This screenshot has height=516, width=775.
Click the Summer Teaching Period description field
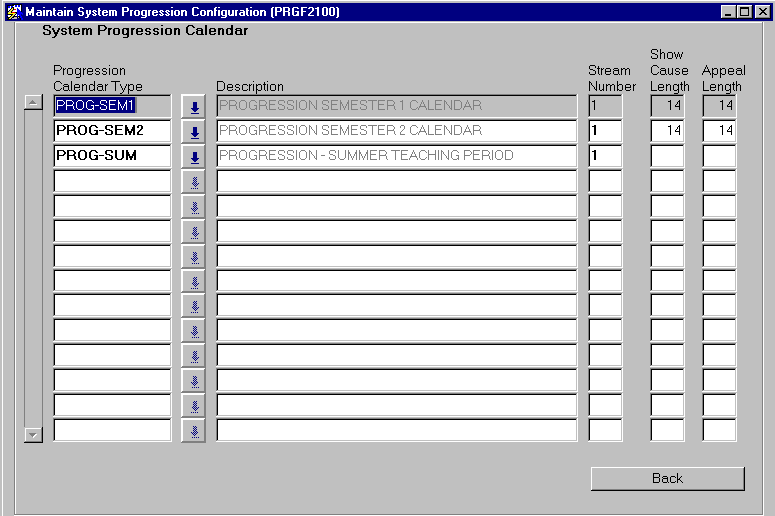click(396, 156)
